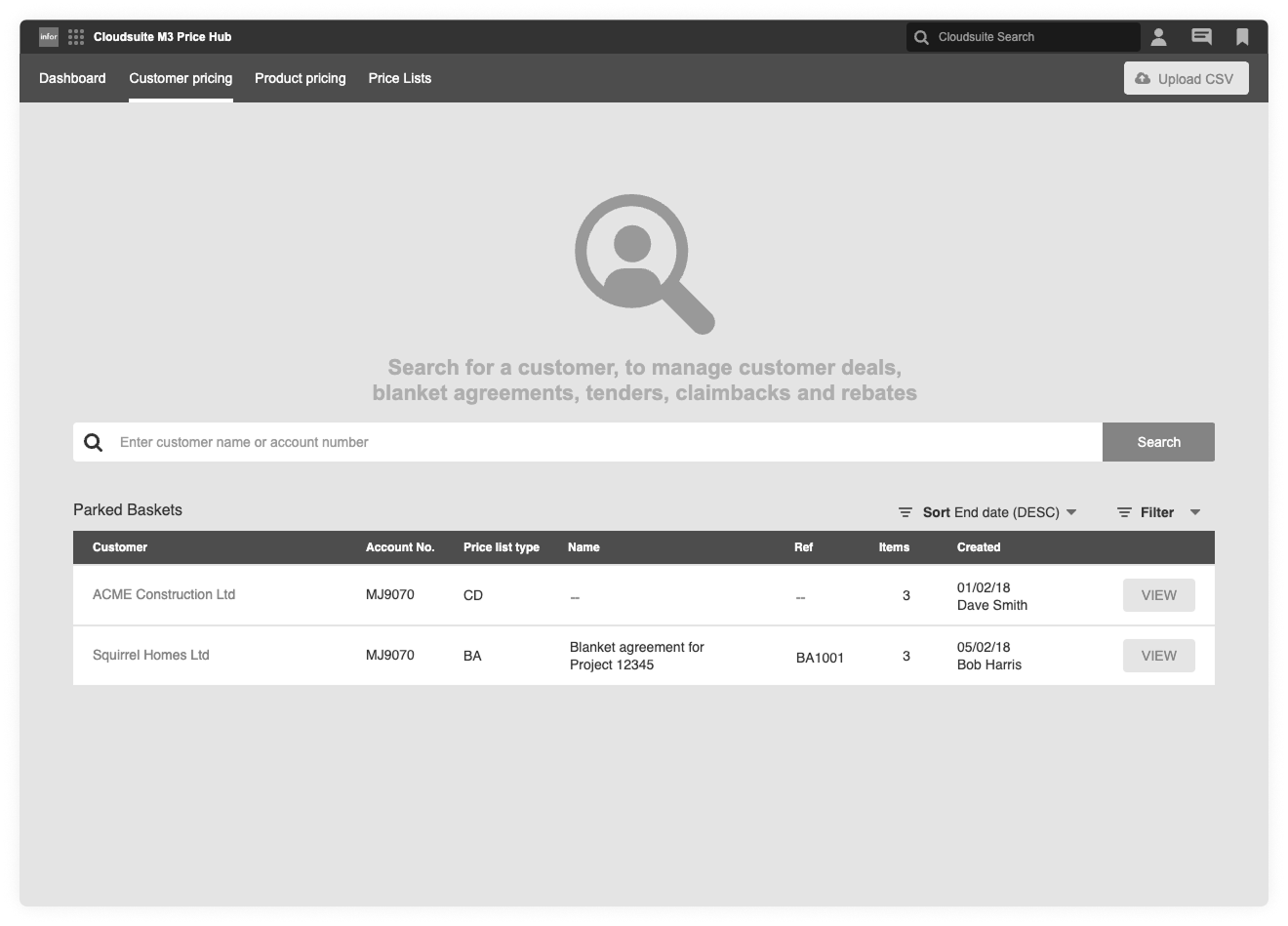This screenshot has height=926, width=1288.
Task: Focus the Cloudsuite Search field
Action: pos(1023,37)
